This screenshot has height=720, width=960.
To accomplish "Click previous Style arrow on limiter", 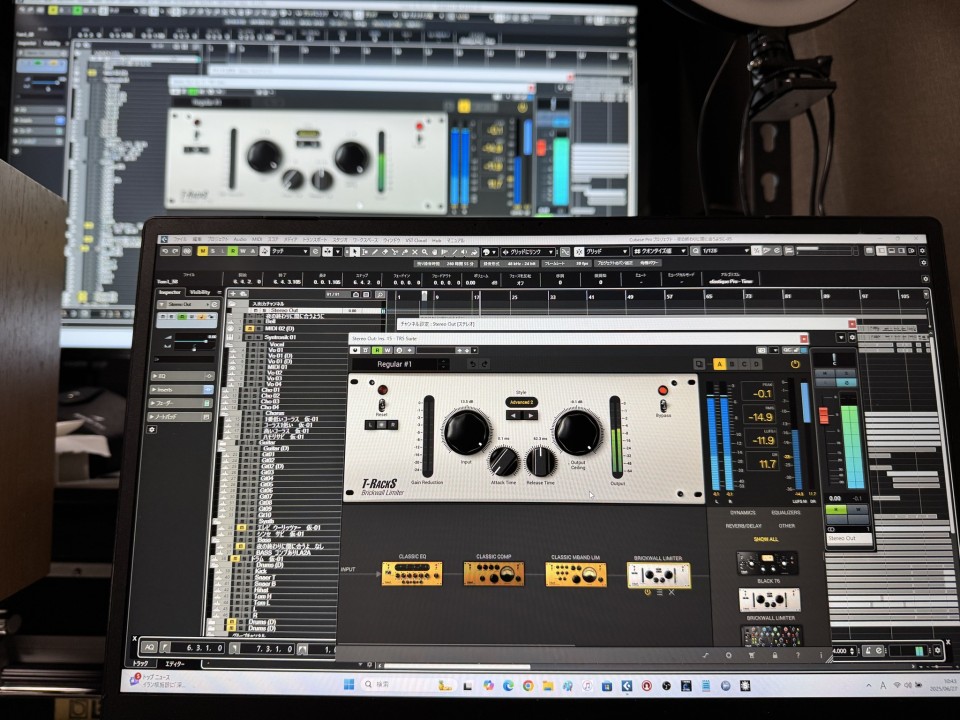I will click(514, 415).
